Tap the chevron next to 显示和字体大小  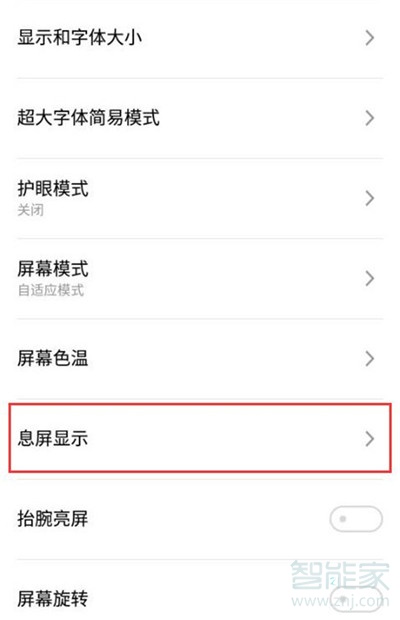click(x=370, y=38)
